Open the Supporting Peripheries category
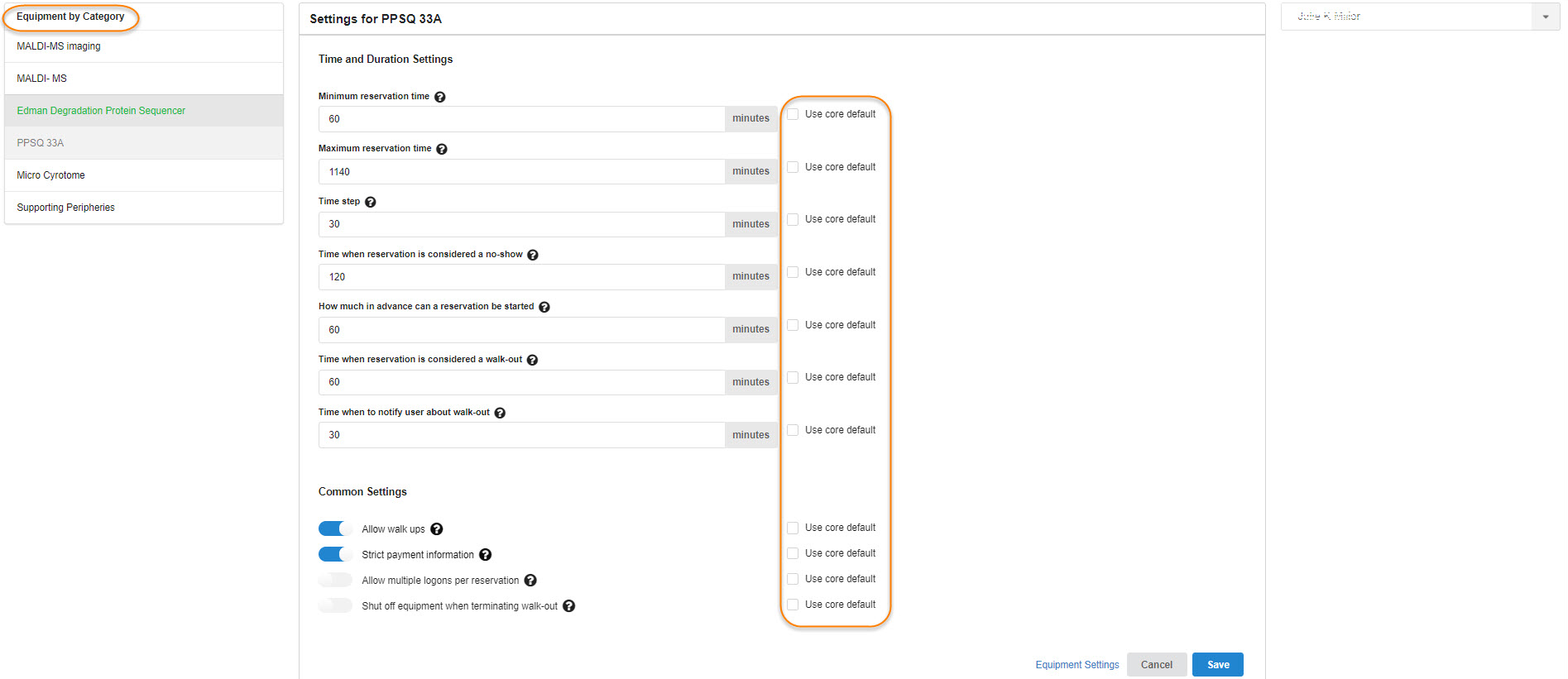The width and height of the screenshot is (1568, 679). (66, 208)
